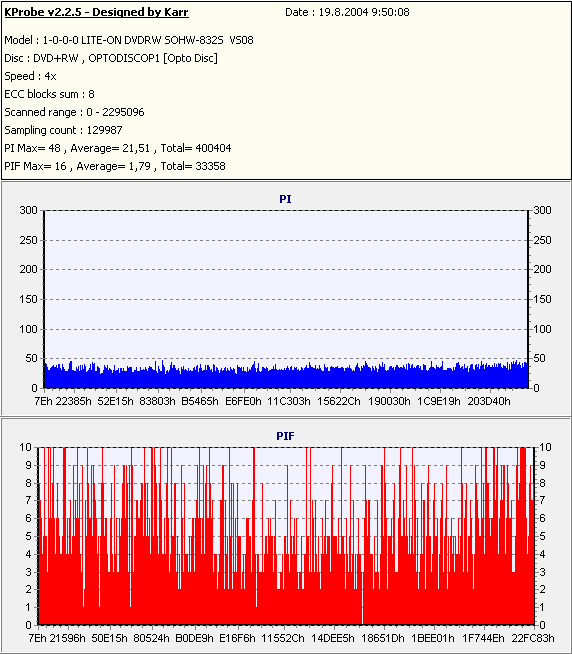Click the 83803h label on PI x-axis
This screenshot has height=654, width=572.
pos(157,401)
